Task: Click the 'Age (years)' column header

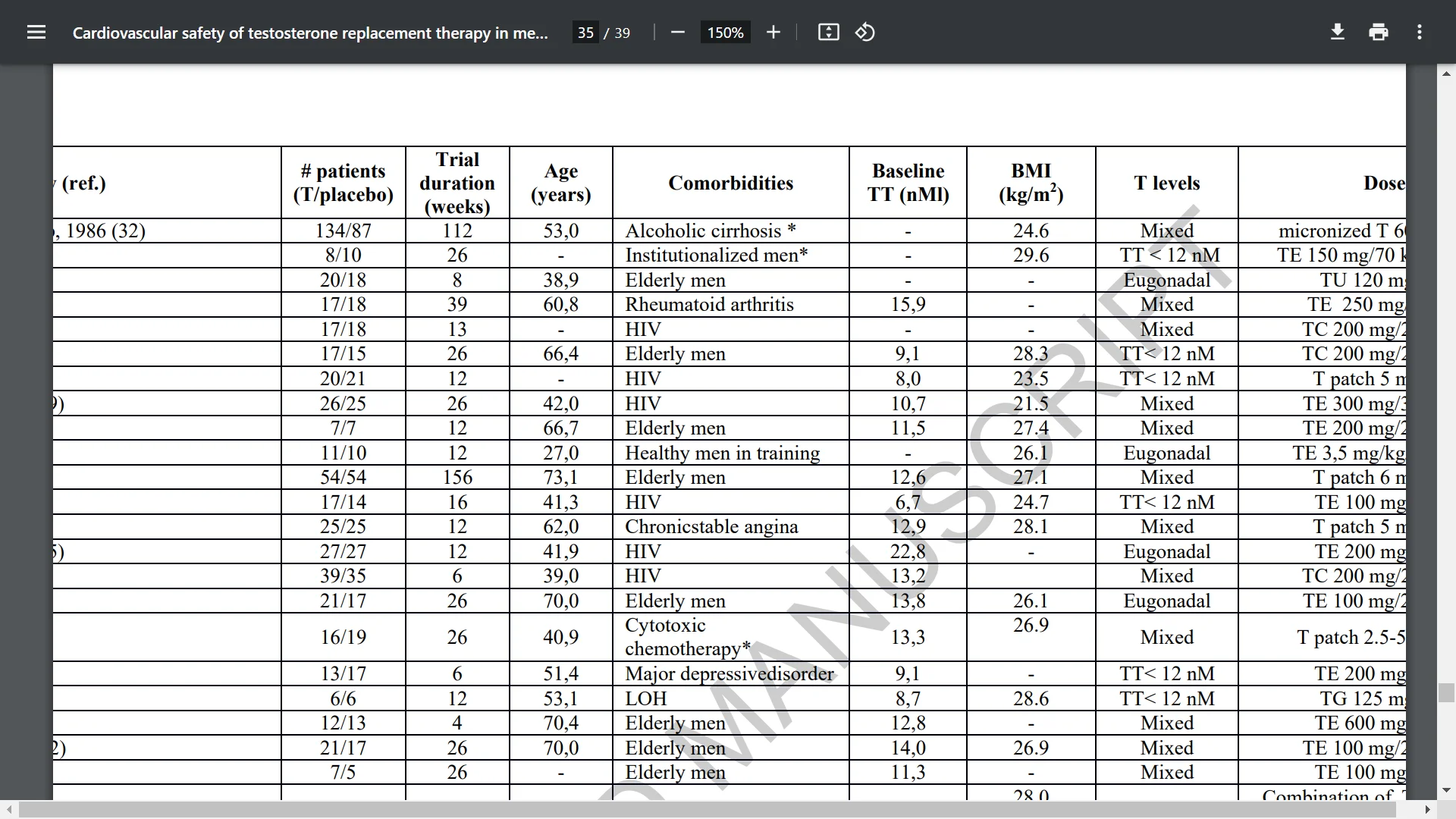Action: point(561,183)
